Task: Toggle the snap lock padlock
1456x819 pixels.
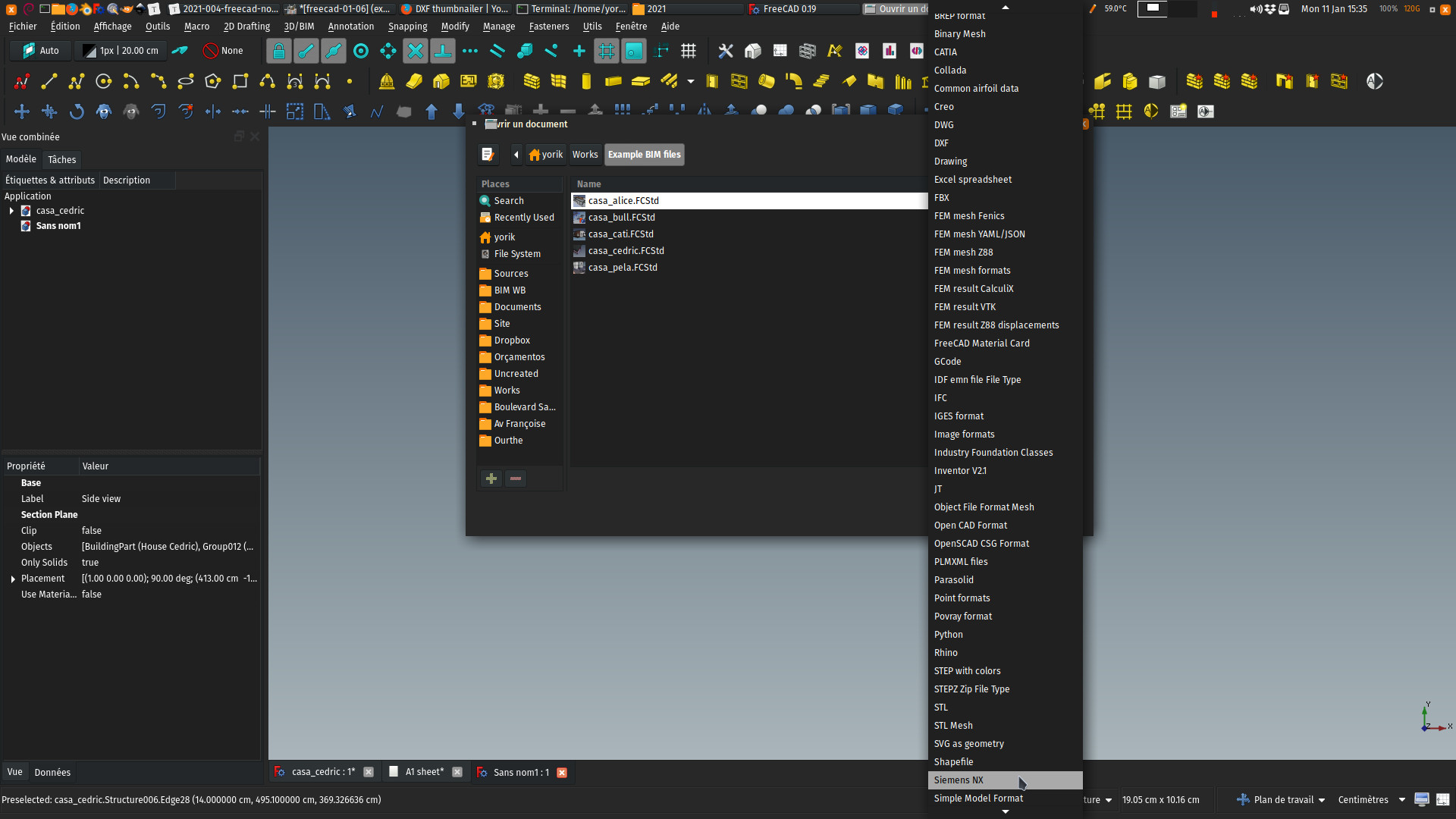Action: pyautogui.click(x=279, y=51)
